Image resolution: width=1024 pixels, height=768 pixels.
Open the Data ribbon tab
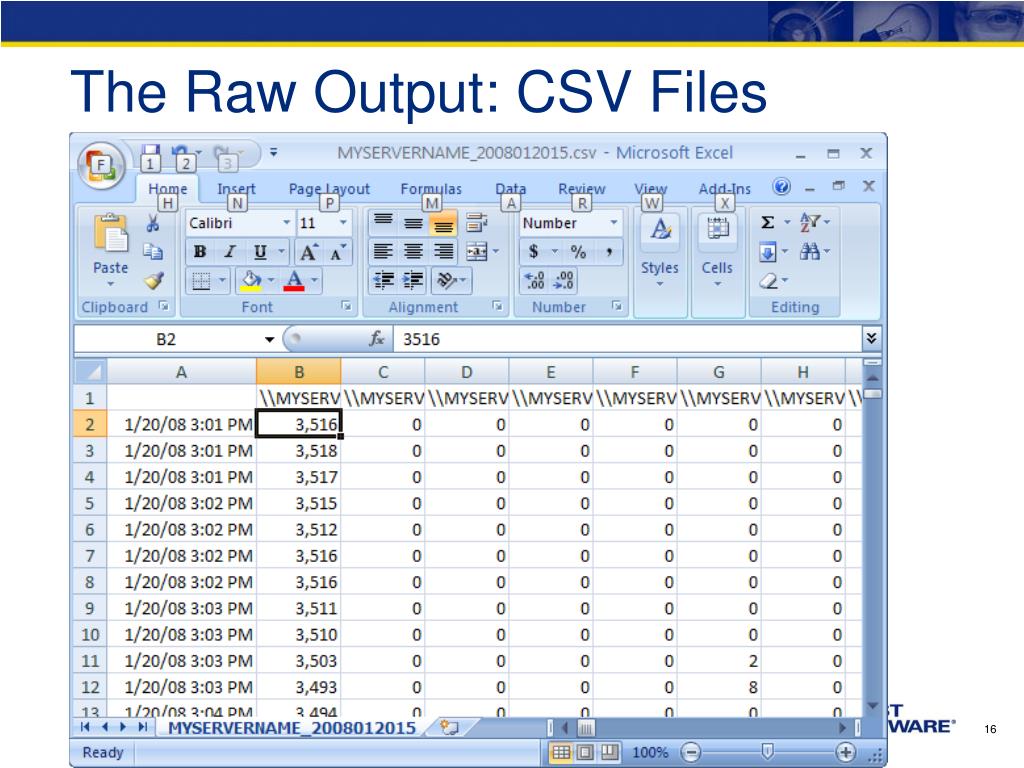click(512, 189)
